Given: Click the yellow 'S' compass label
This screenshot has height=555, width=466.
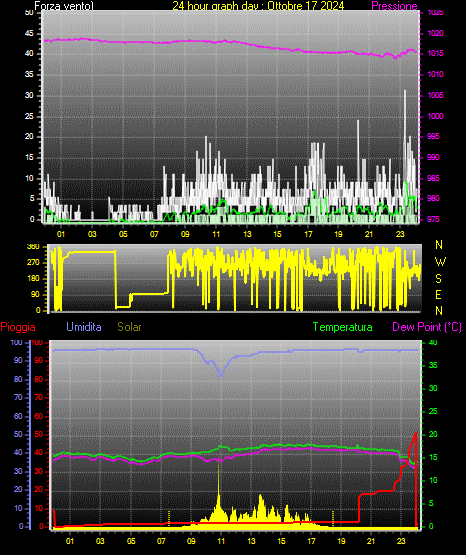Looking at the screenshot, I should 438,279.
